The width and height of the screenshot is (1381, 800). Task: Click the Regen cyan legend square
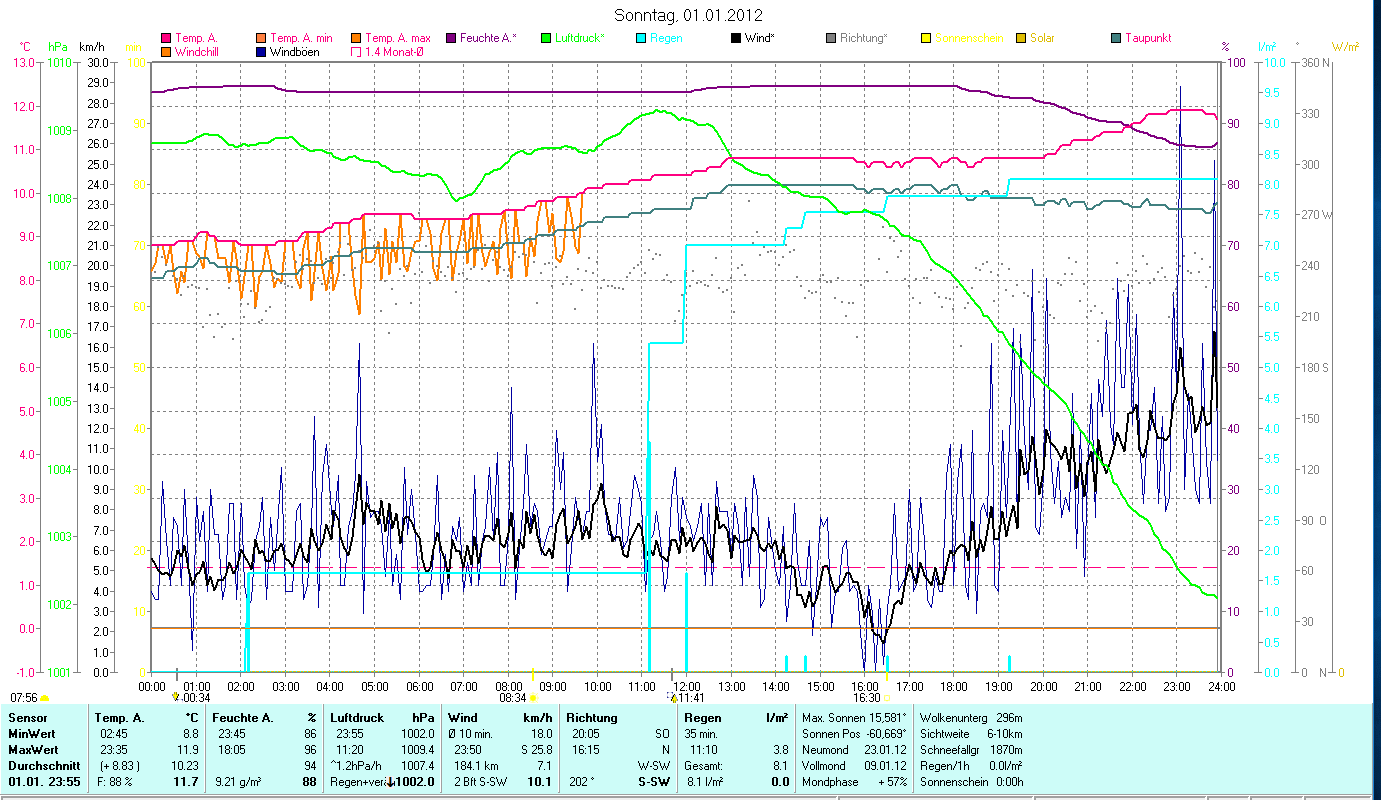[x=642, y=38]
